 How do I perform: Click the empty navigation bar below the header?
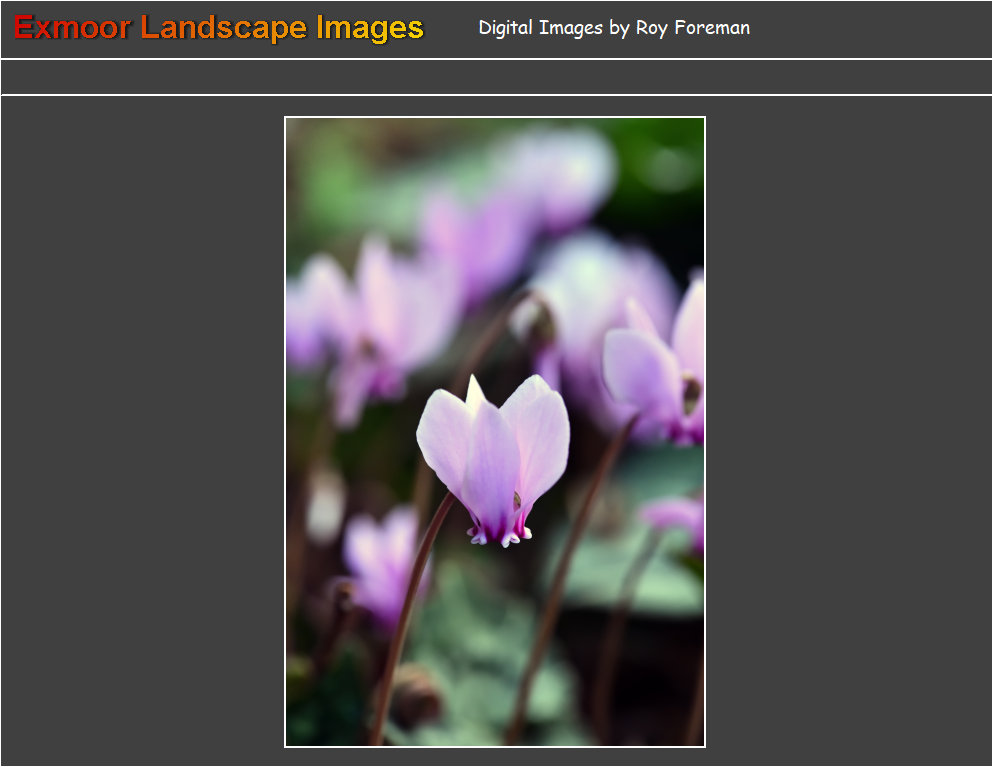click(x=496, y=77)
